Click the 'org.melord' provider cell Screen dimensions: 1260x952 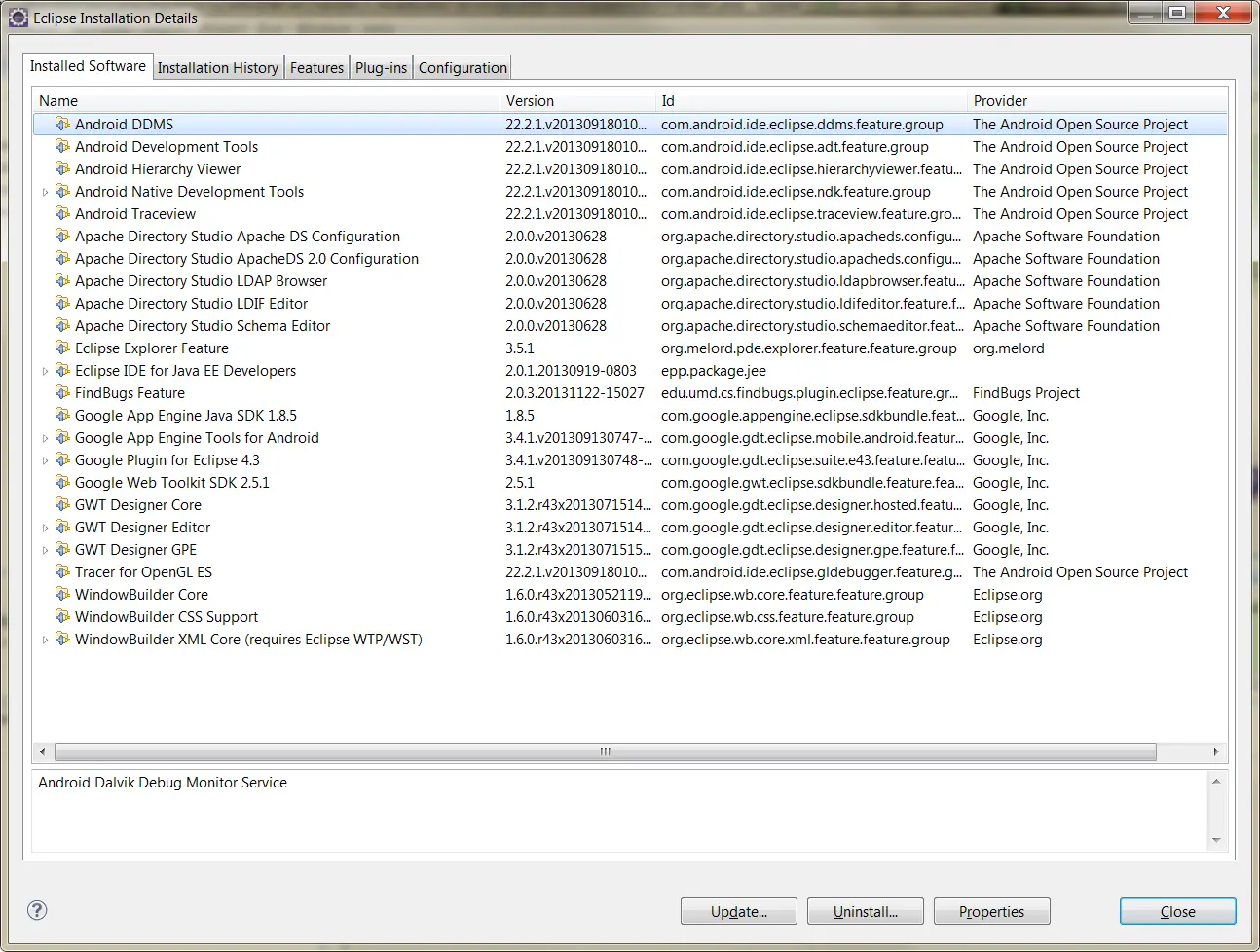click(1008, 348)
